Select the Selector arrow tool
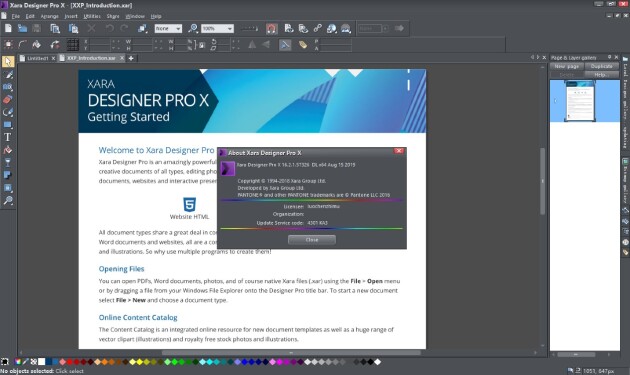 [x=8, y=61]
